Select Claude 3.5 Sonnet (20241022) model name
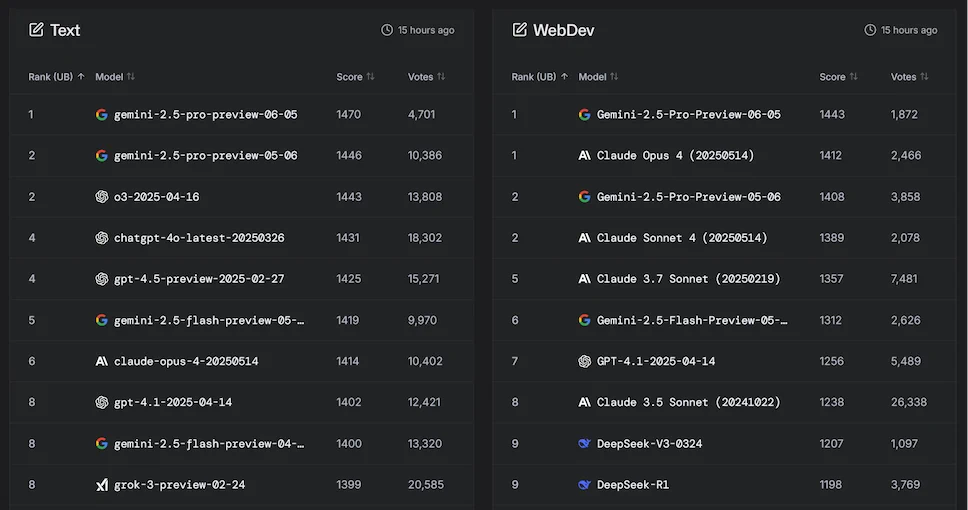Screen dimensions: 968x510 point(688,403)
